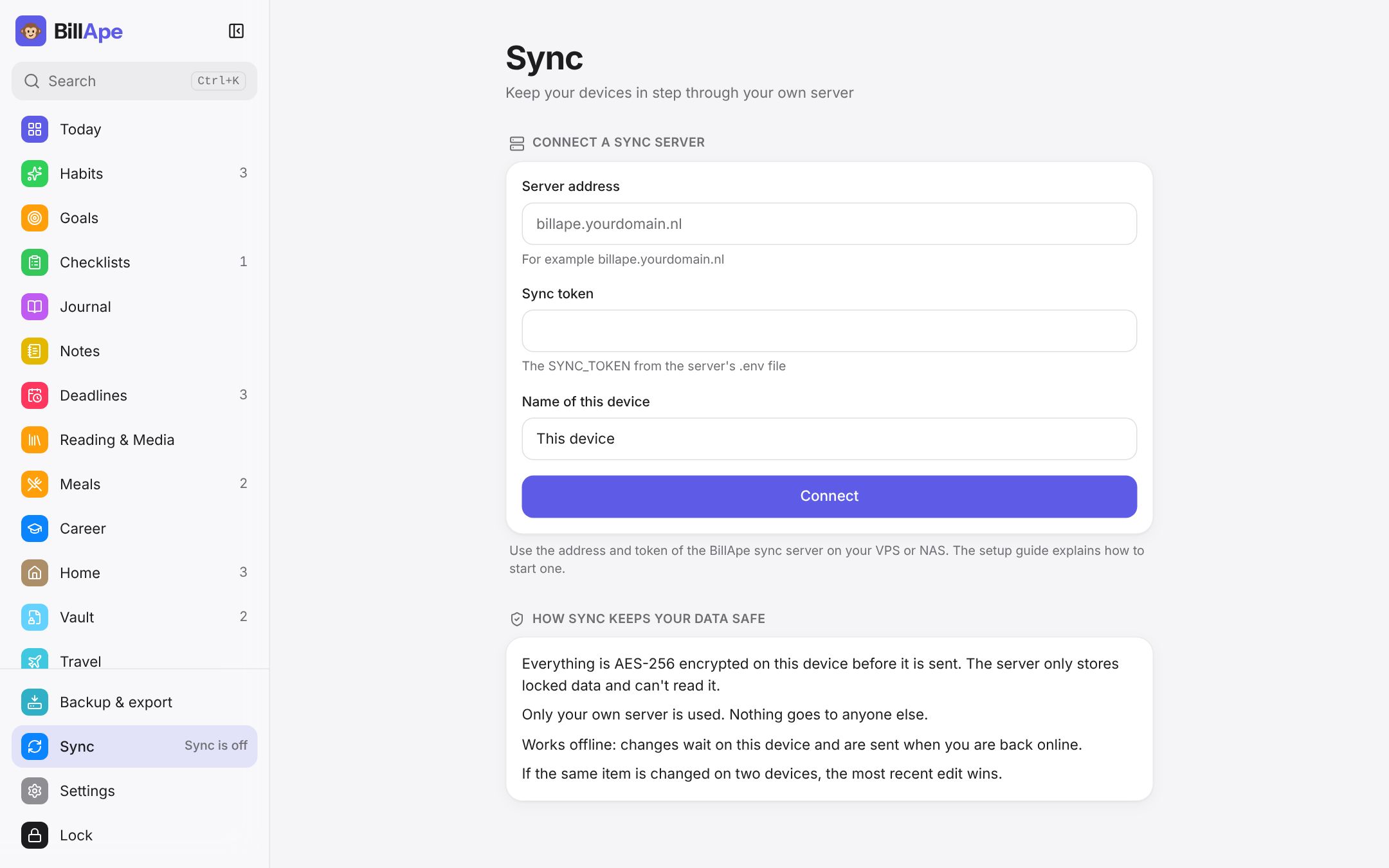Viewport: 1389px width, 868px height.
Task: Navigate to Notes
Action: click(134, 351)
